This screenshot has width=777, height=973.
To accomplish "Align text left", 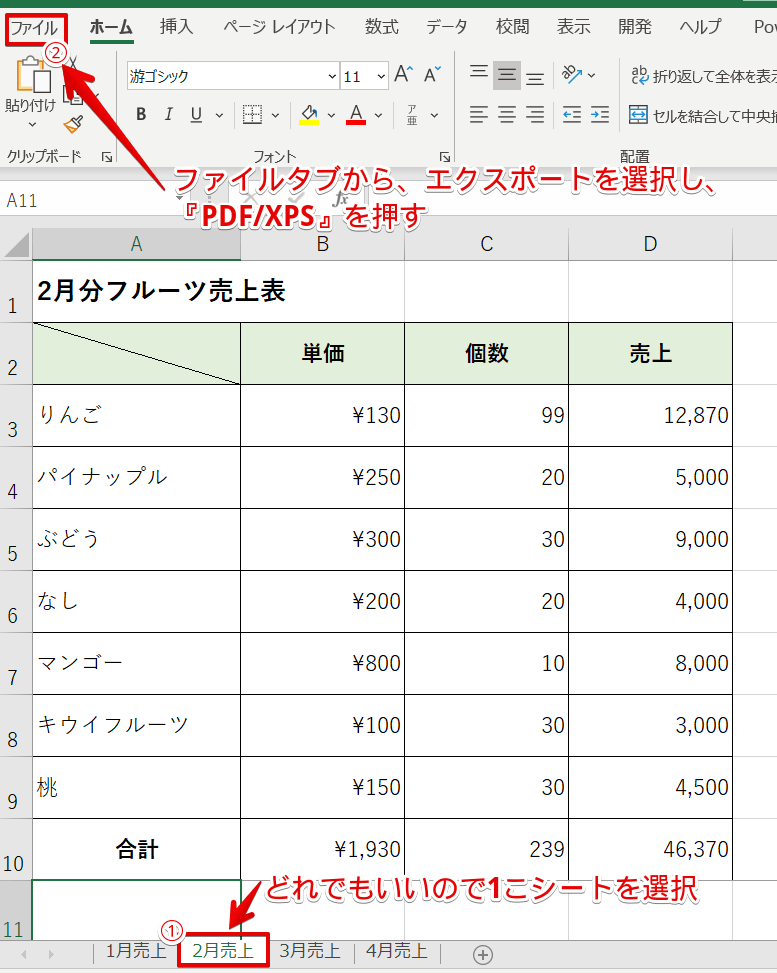I will pyautogui.click(x=478, y=115).
